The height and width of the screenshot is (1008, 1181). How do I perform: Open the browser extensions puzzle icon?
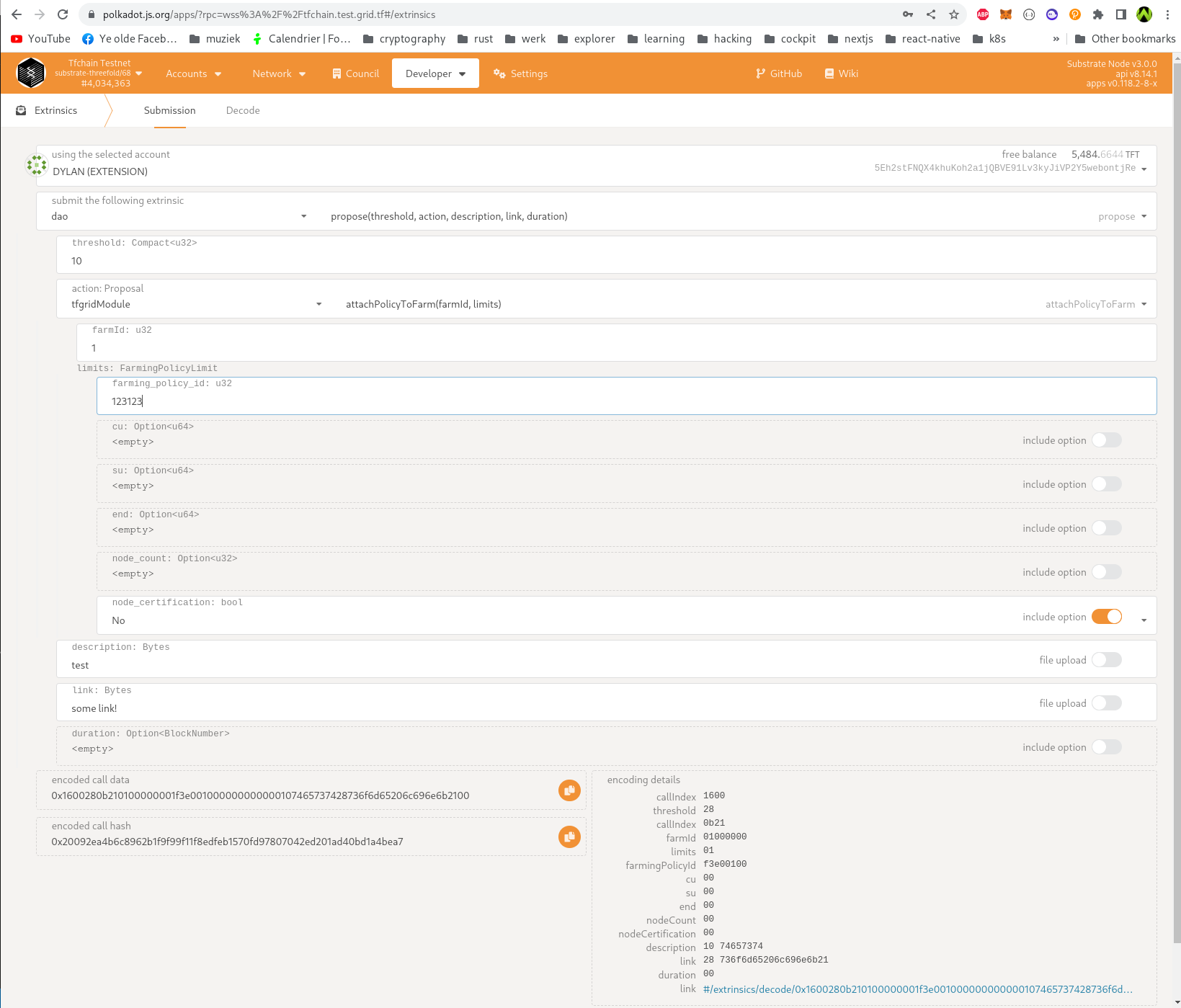[x=1097, y=14]
